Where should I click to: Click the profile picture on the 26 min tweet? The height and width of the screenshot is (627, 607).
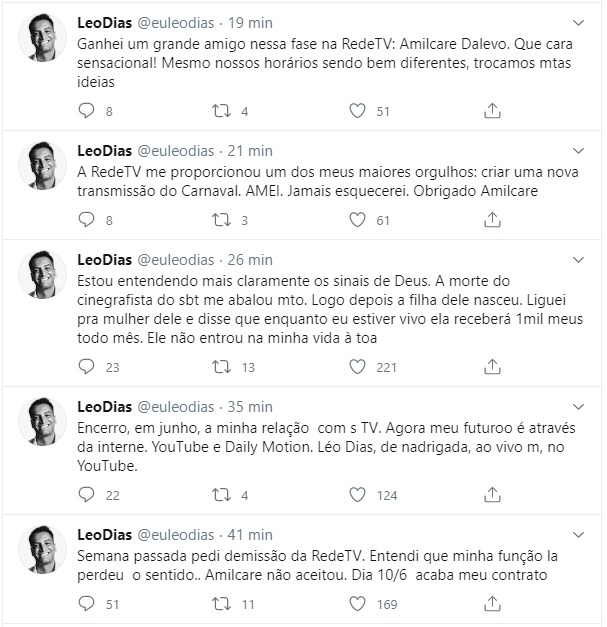click(45, 276)
